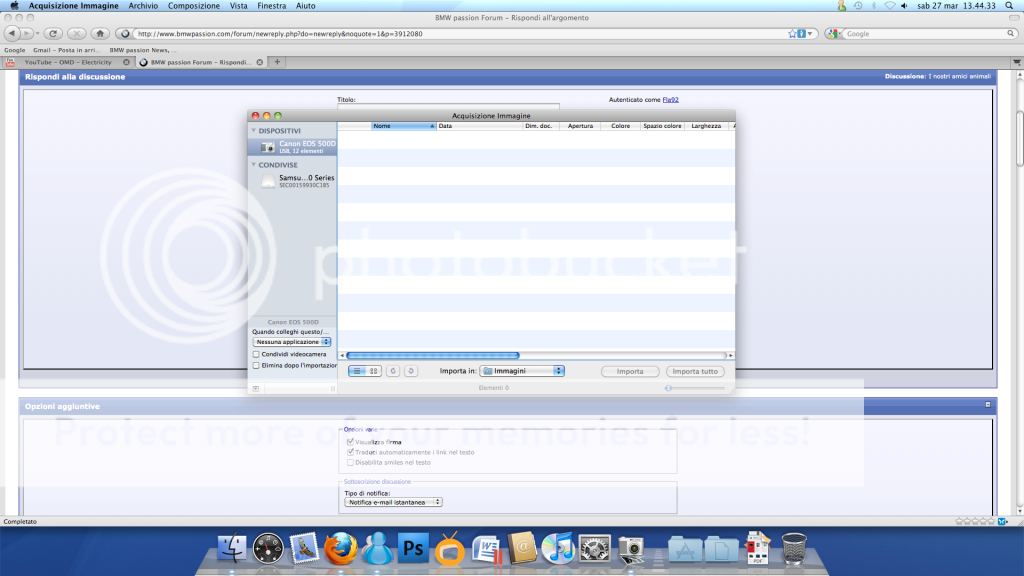Open the Fla92 user profile link
The width and height of the screenshot is (1024, 576).
click(670, 100)
